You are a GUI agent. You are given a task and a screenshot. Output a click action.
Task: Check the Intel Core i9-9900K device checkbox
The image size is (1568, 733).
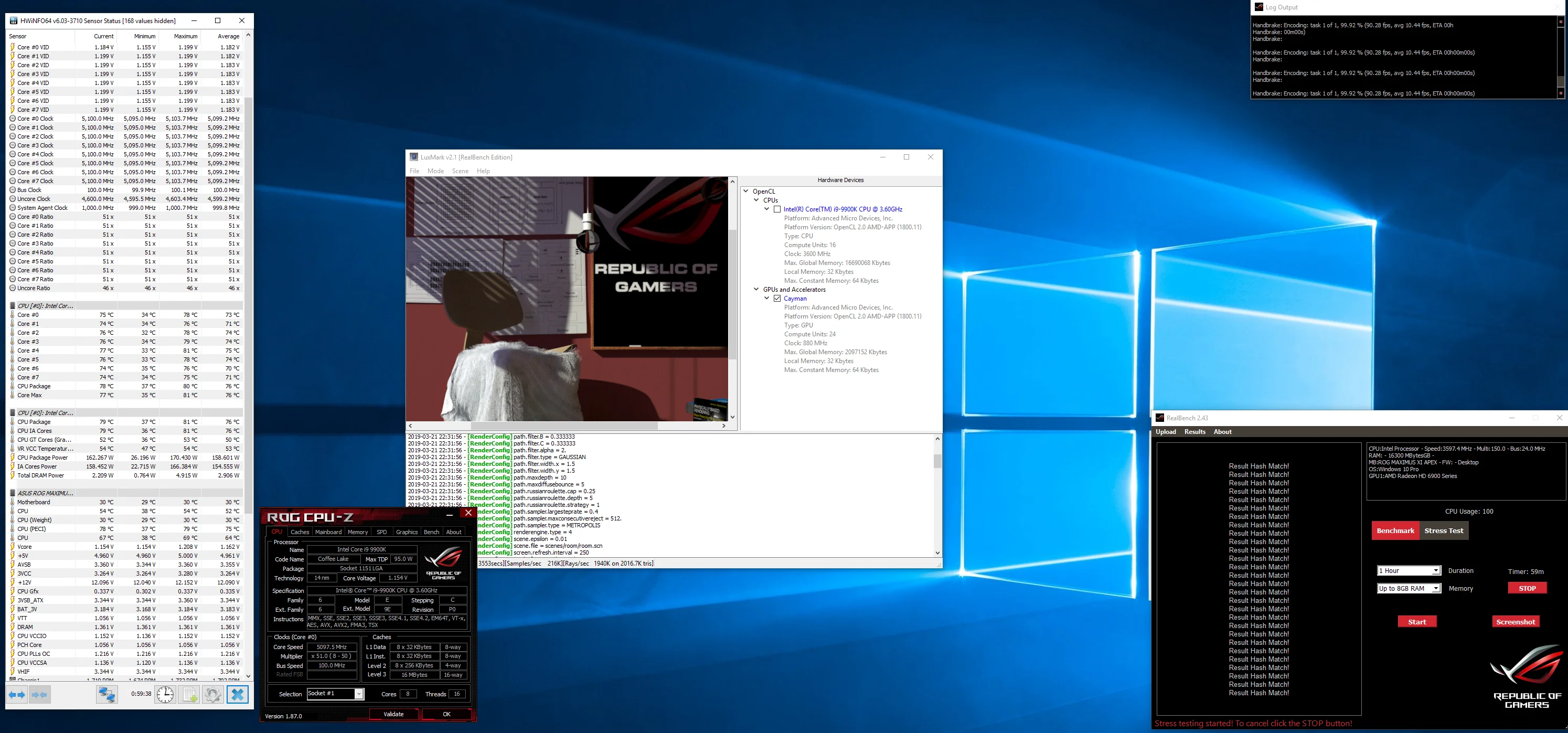(777, 209)
